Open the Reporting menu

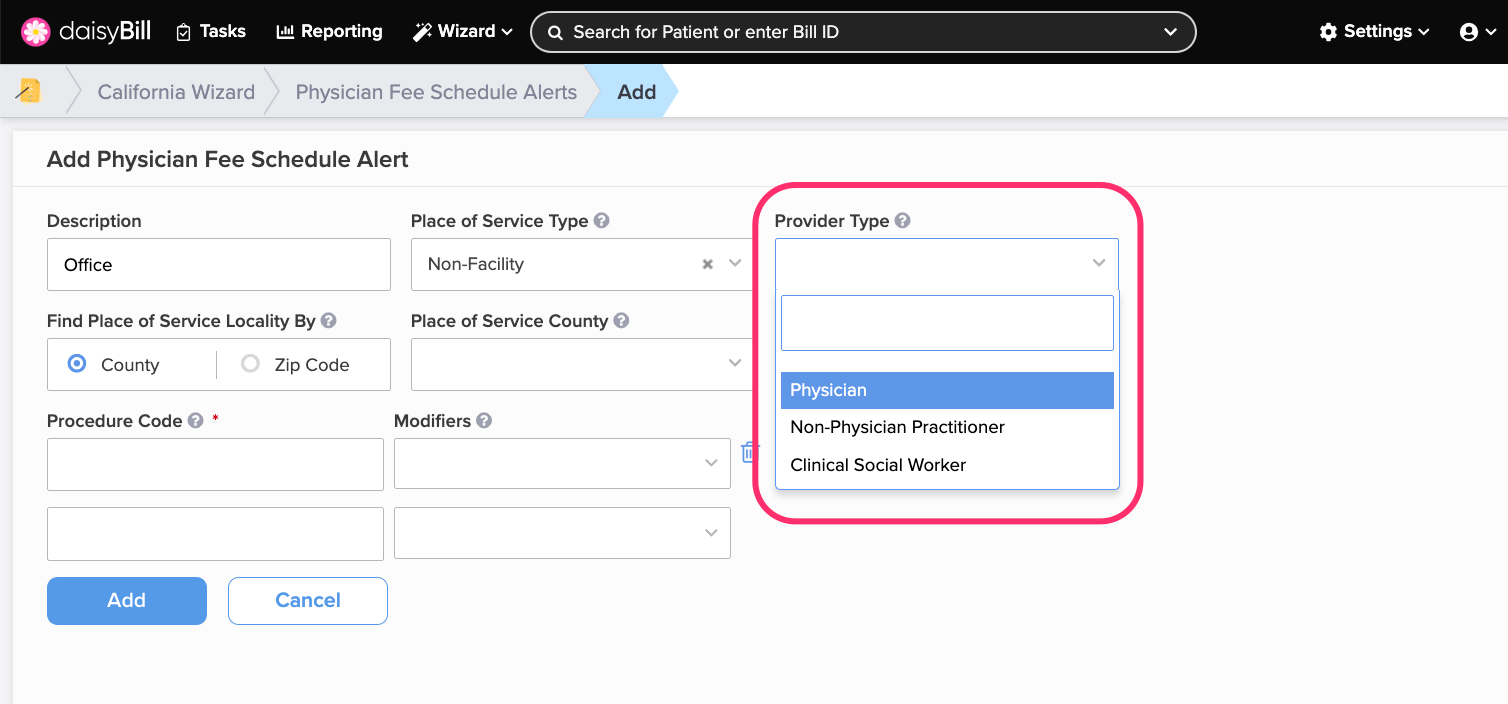pyautogui.click(x=329, y=32)
